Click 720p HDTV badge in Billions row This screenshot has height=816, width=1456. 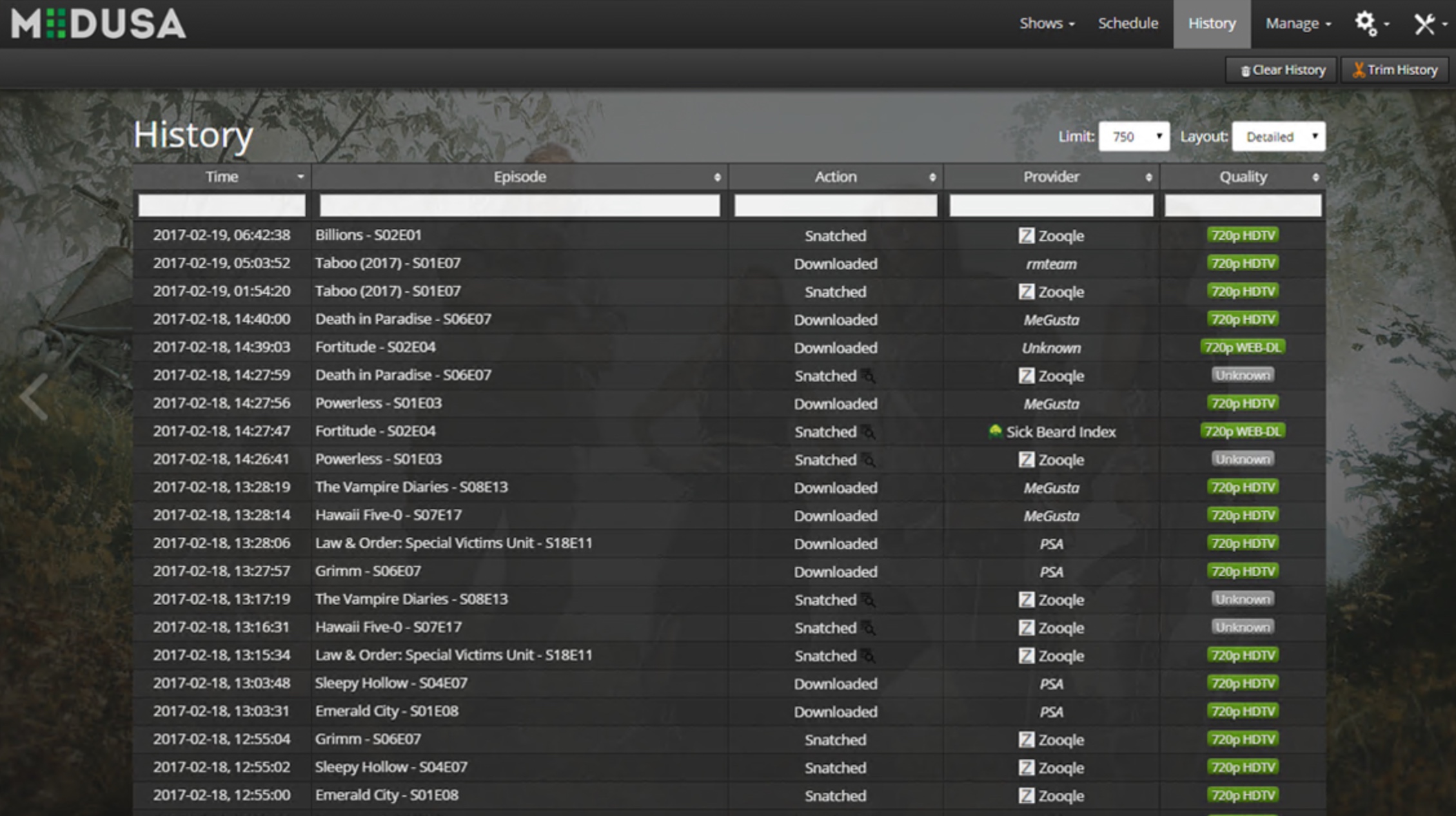(x=1243, y=235)
